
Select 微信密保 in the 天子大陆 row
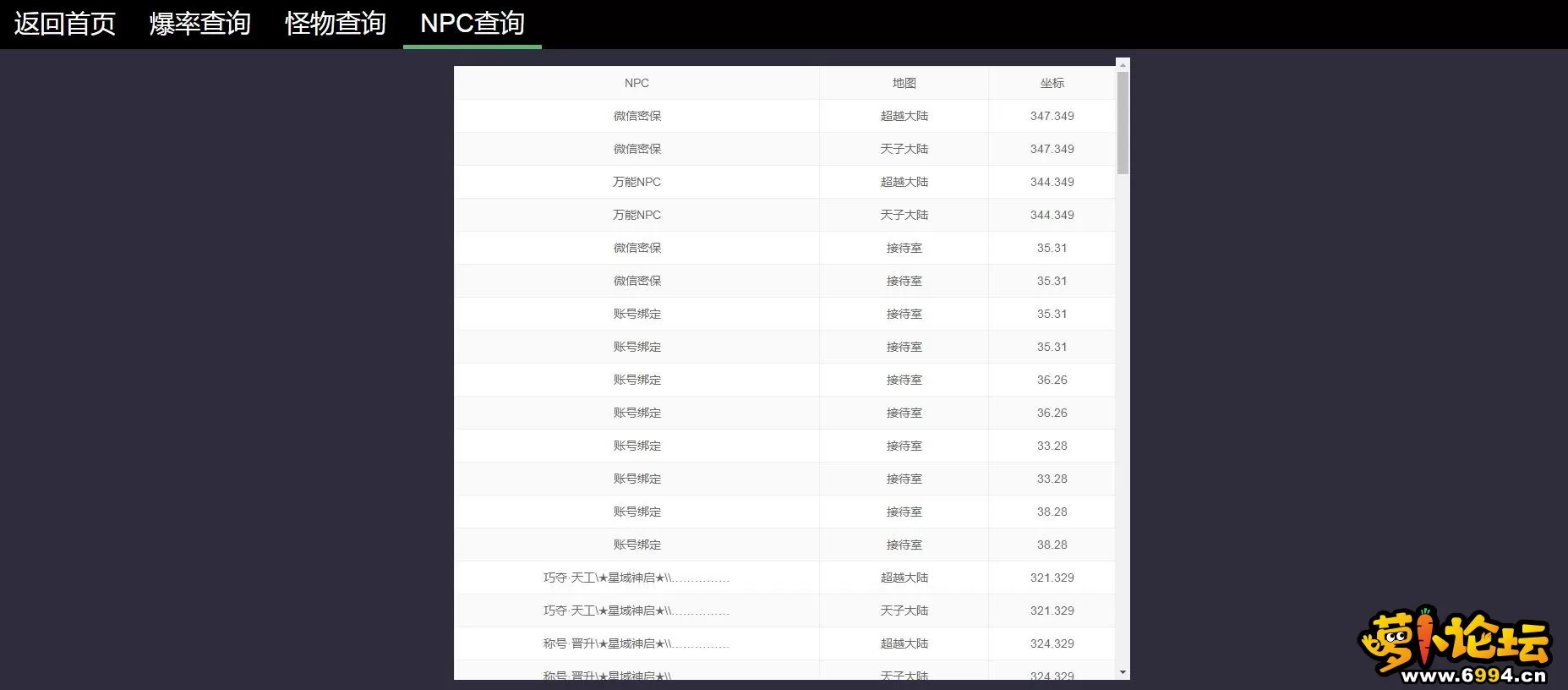pyautogui.click(x=637, y=149)
